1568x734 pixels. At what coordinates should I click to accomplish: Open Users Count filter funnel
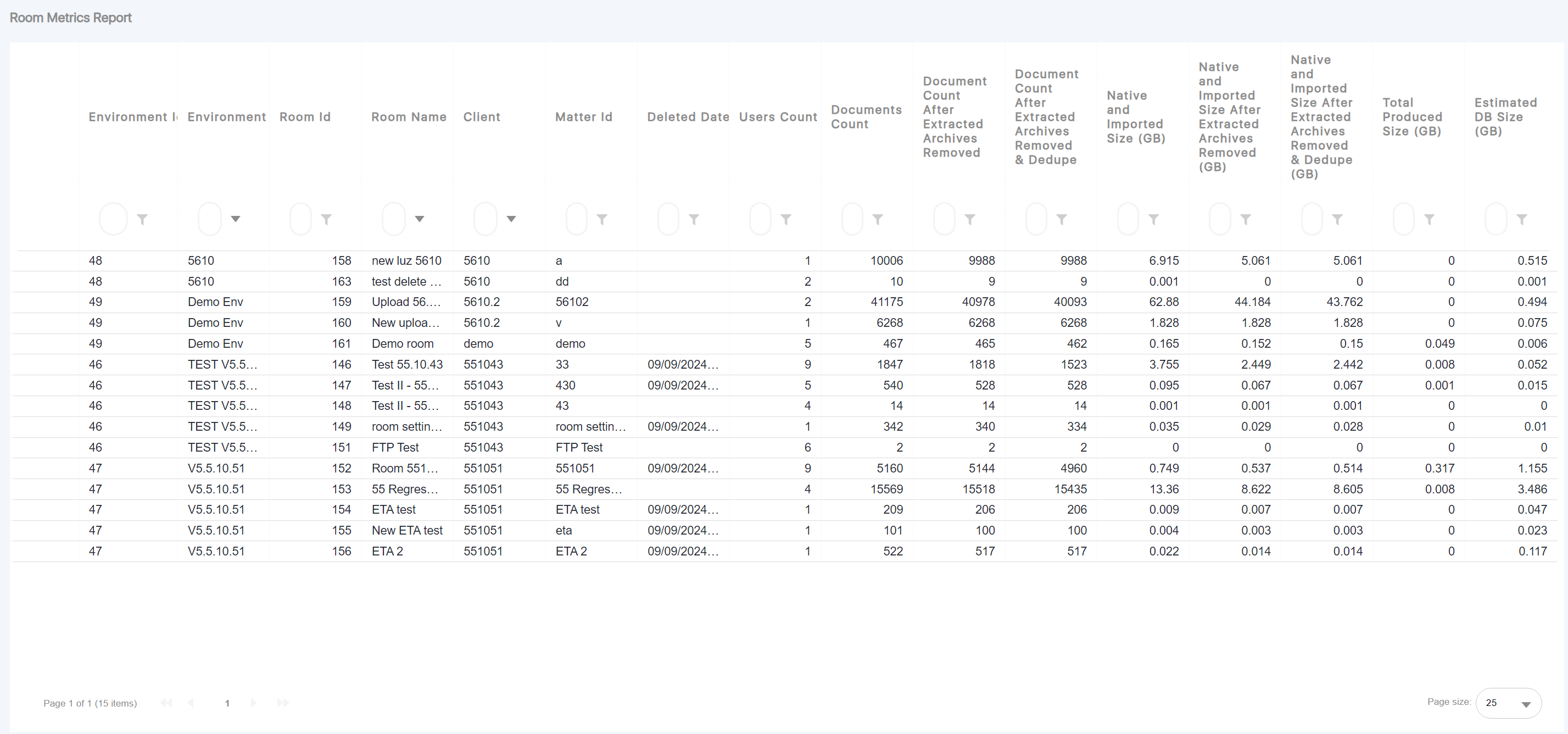(786, 219)
